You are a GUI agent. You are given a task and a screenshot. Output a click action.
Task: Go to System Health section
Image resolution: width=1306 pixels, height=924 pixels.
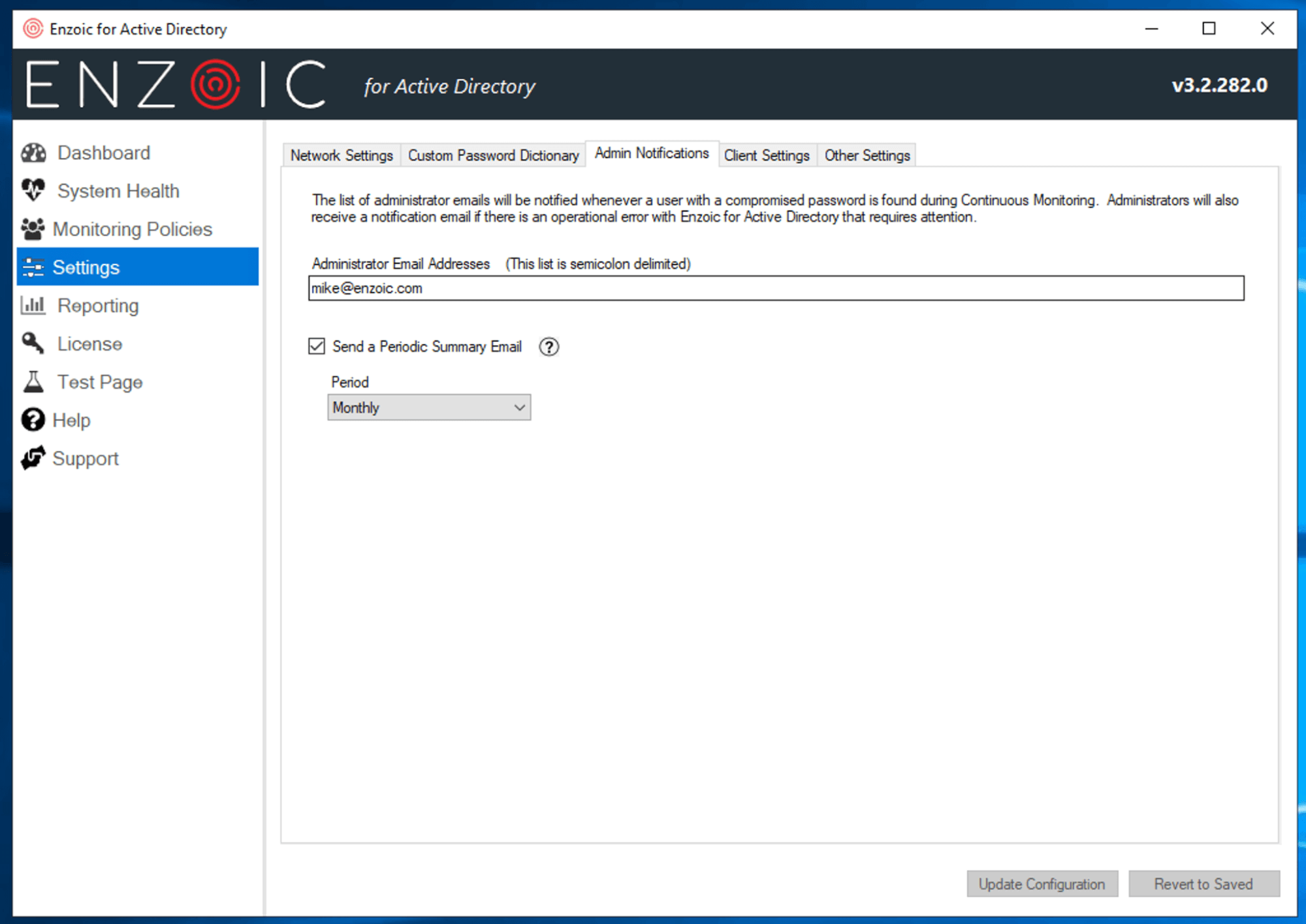coord(118,191)
